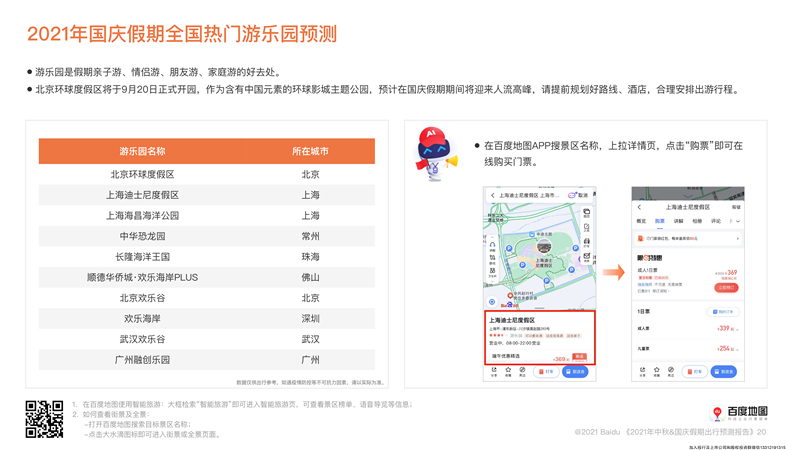Screen dimensions: 800x450
Task: Select 购票 tab in right screenshot
Action: [660, 221]
